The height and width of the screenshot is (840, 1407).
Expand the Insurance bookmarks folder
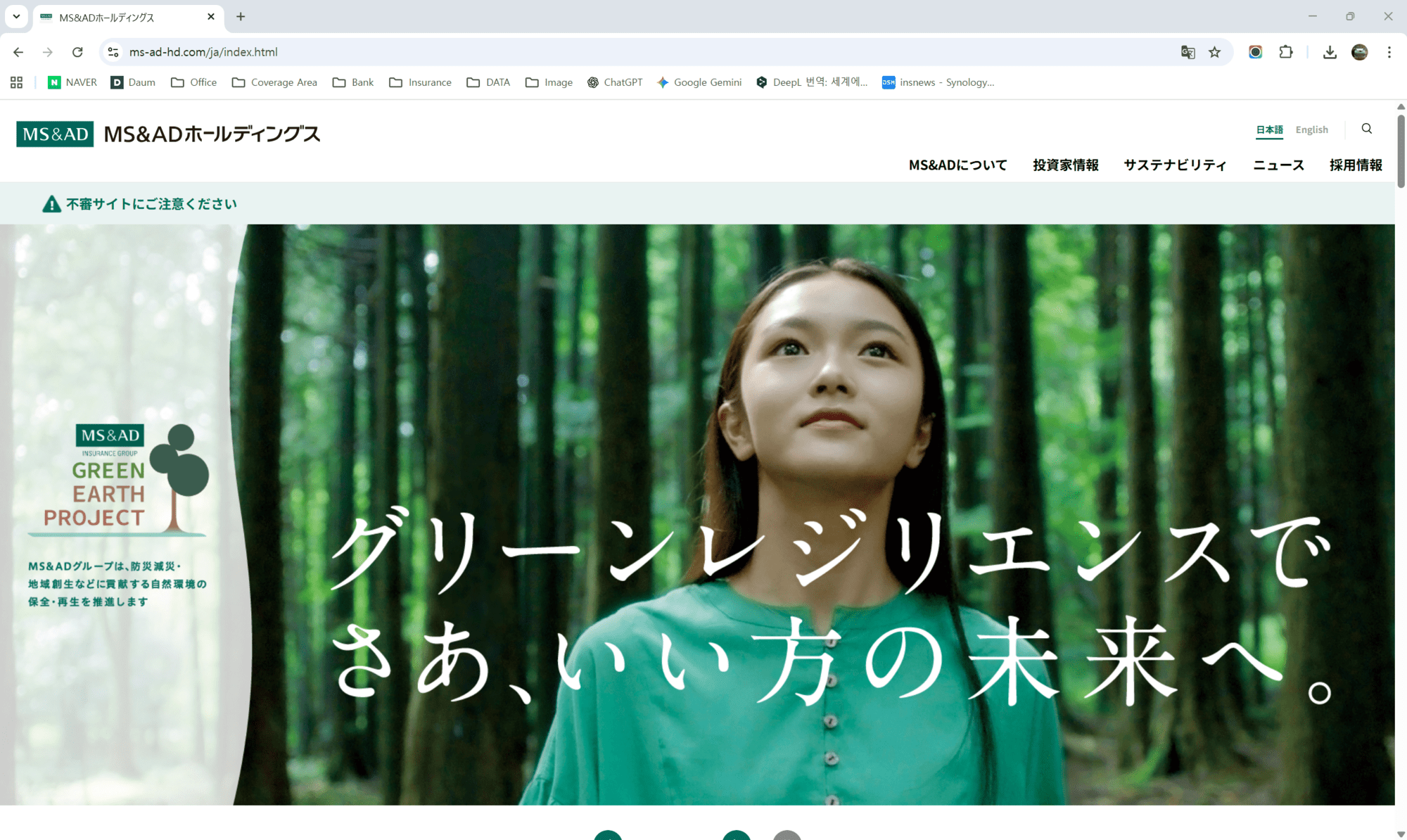(421, 82)
